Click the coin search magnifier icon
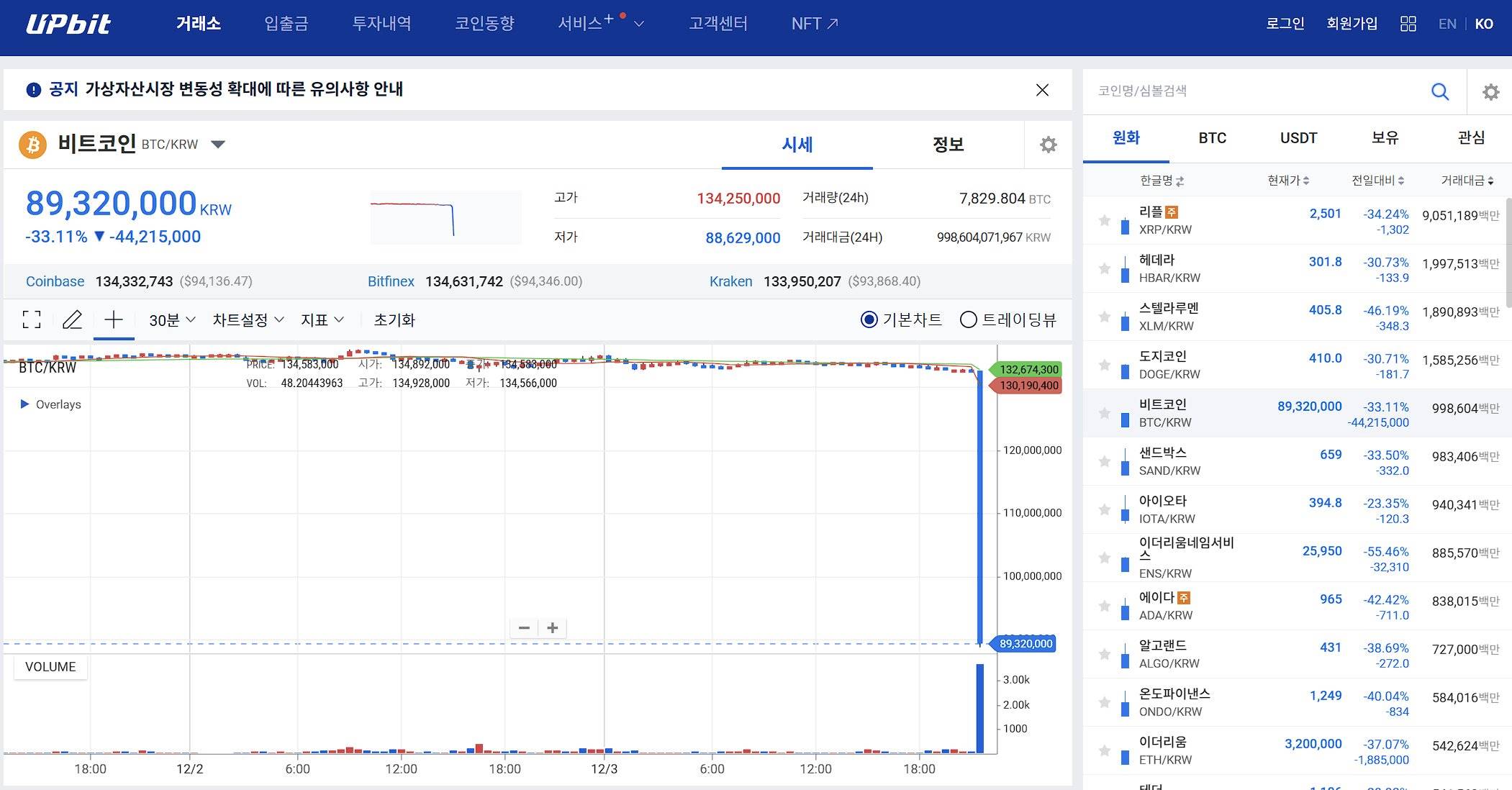The height and width of the screenshot is (790, 1512). click(x=1440, y=91)
